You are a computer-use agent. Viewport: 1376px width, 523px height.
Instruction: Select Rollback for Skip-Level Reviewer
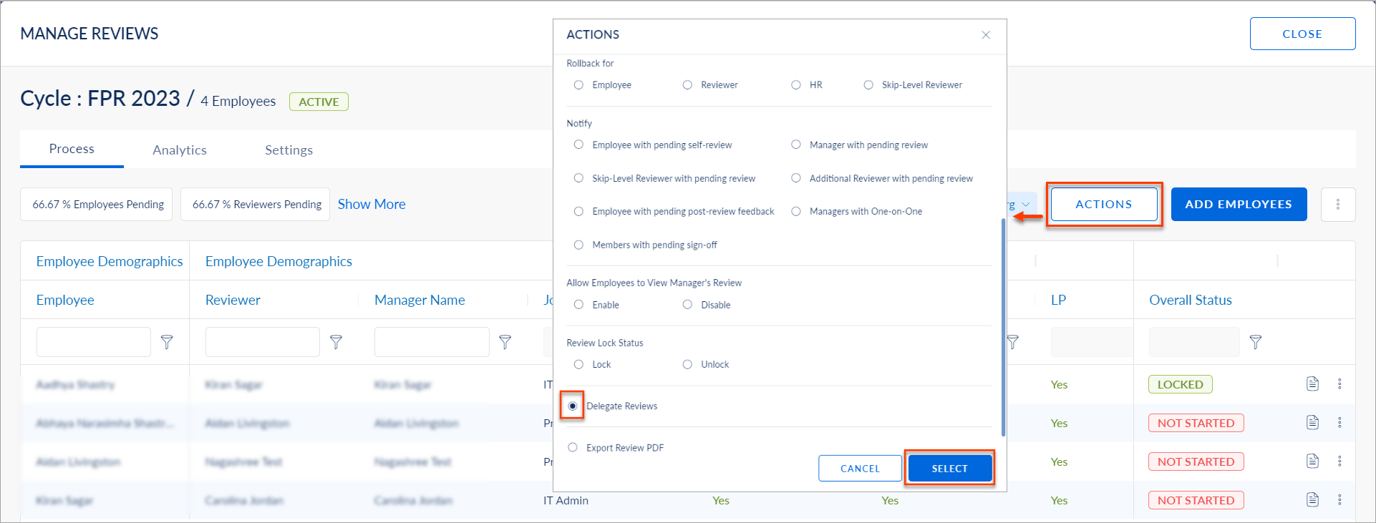[869, 85]
